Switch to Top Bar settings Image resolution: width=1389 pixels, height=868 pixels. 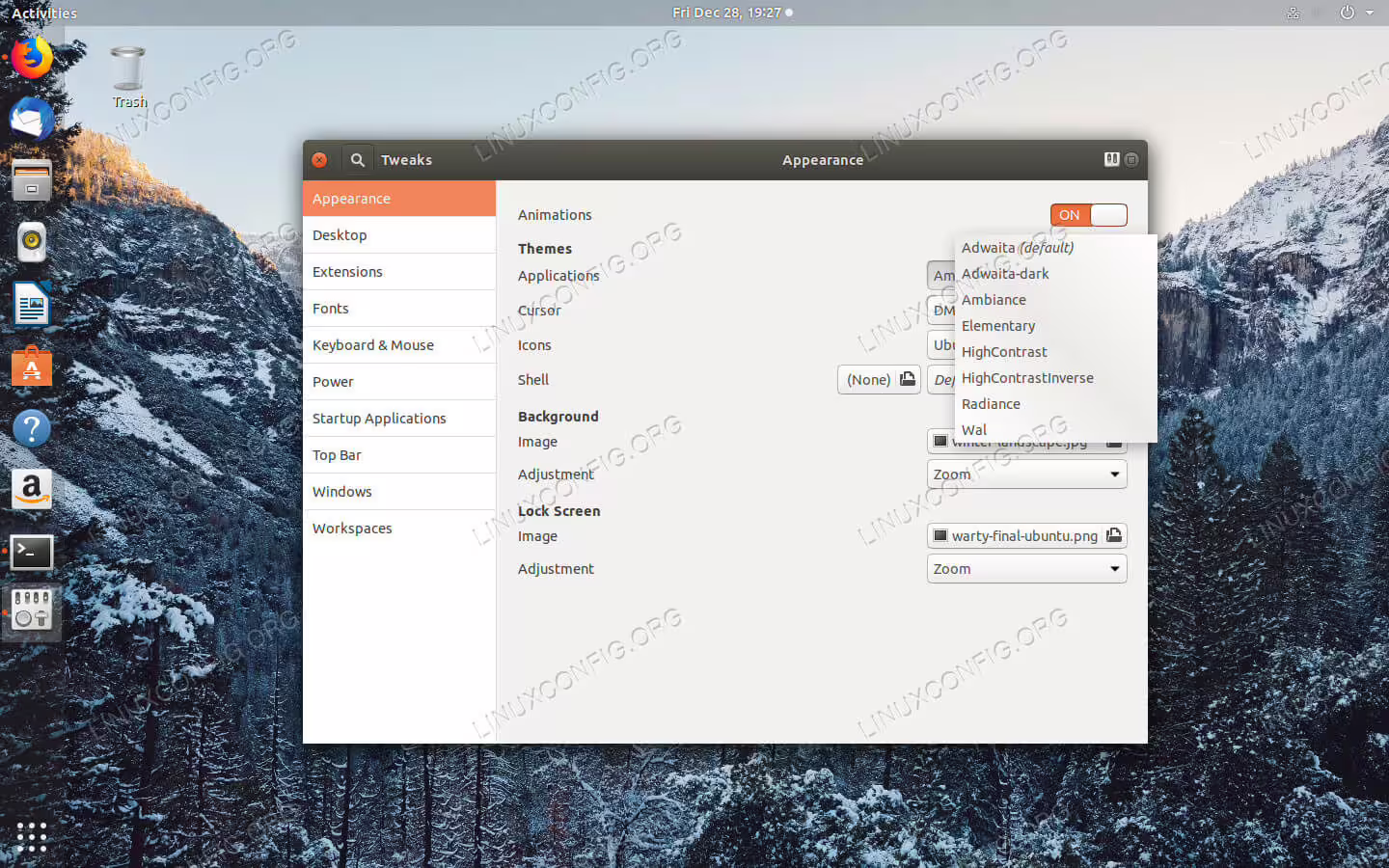point(399,455)
